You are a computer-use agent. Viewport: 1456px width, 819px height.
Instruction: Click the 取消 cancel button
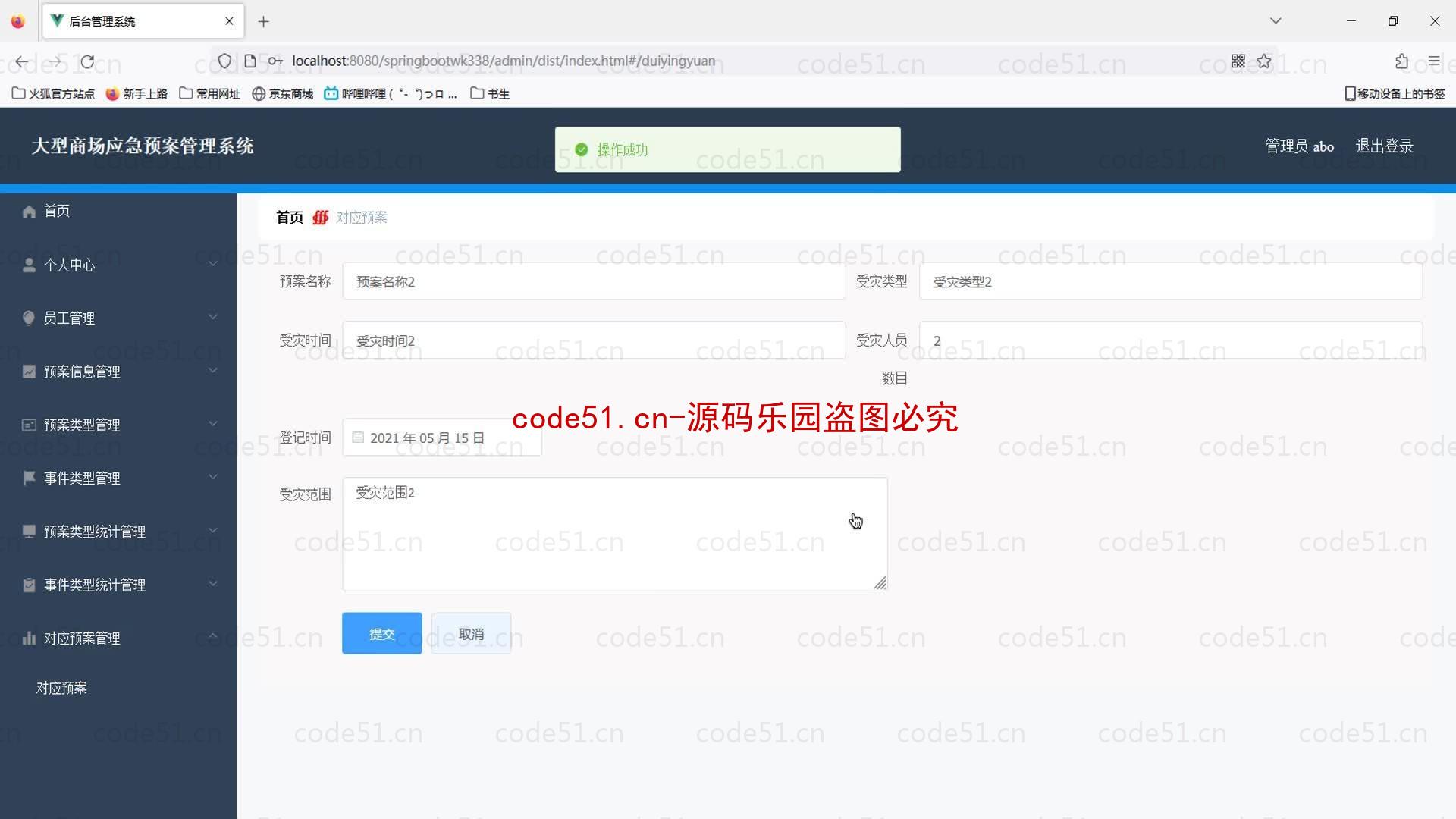coord(471,633)
